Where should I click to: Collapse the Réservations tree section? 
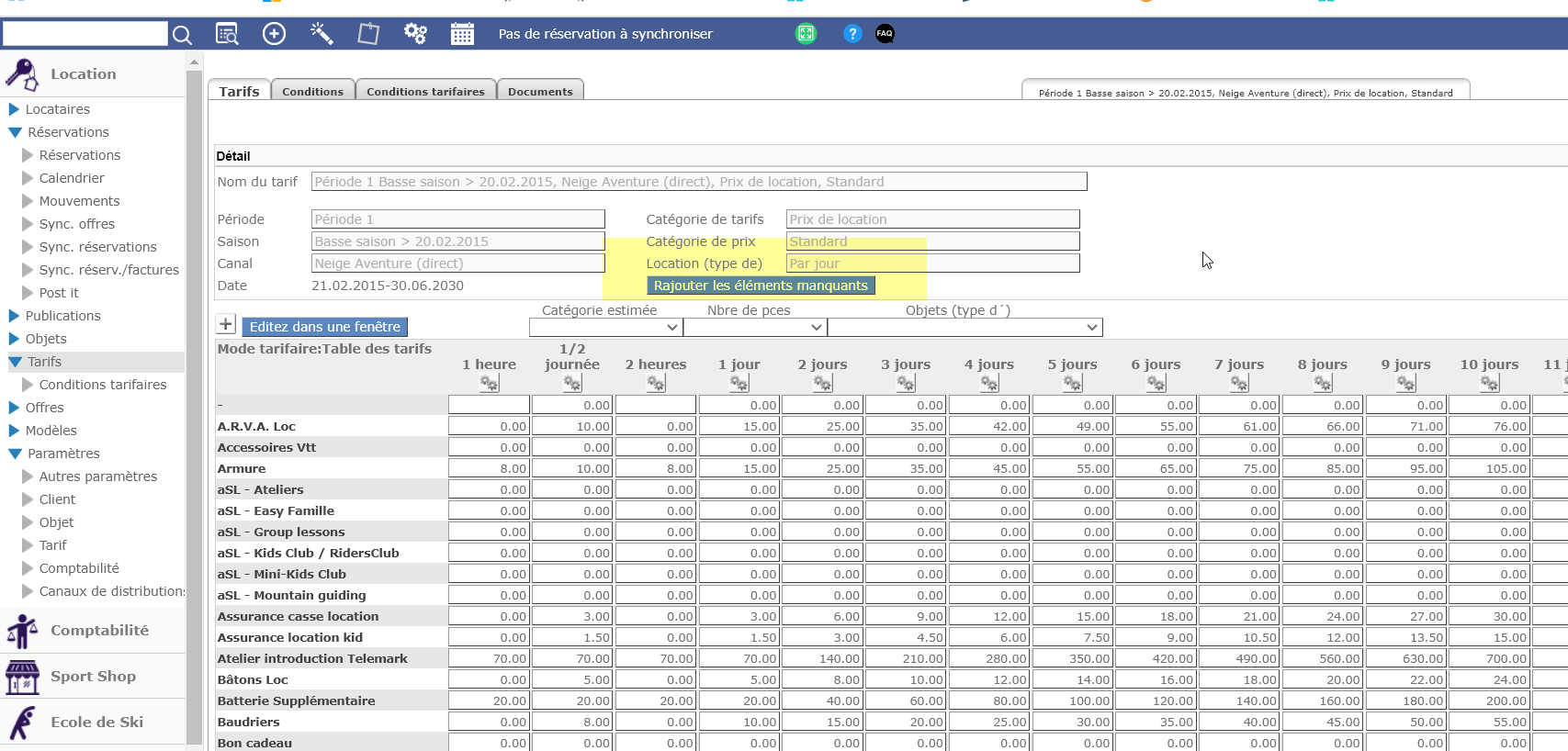click(16, 132)
